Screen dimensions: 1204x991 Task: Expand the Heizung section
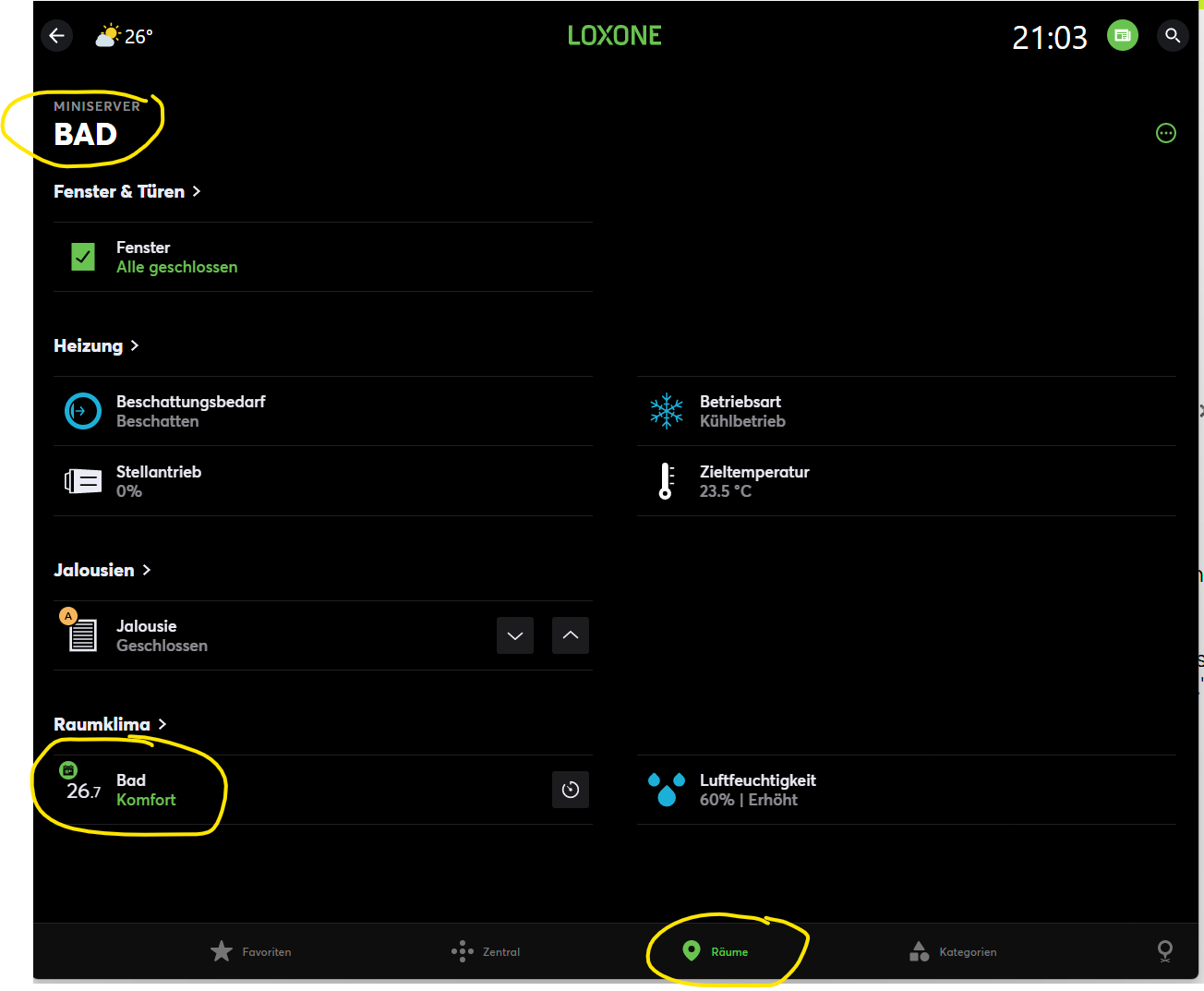[96, 345]
